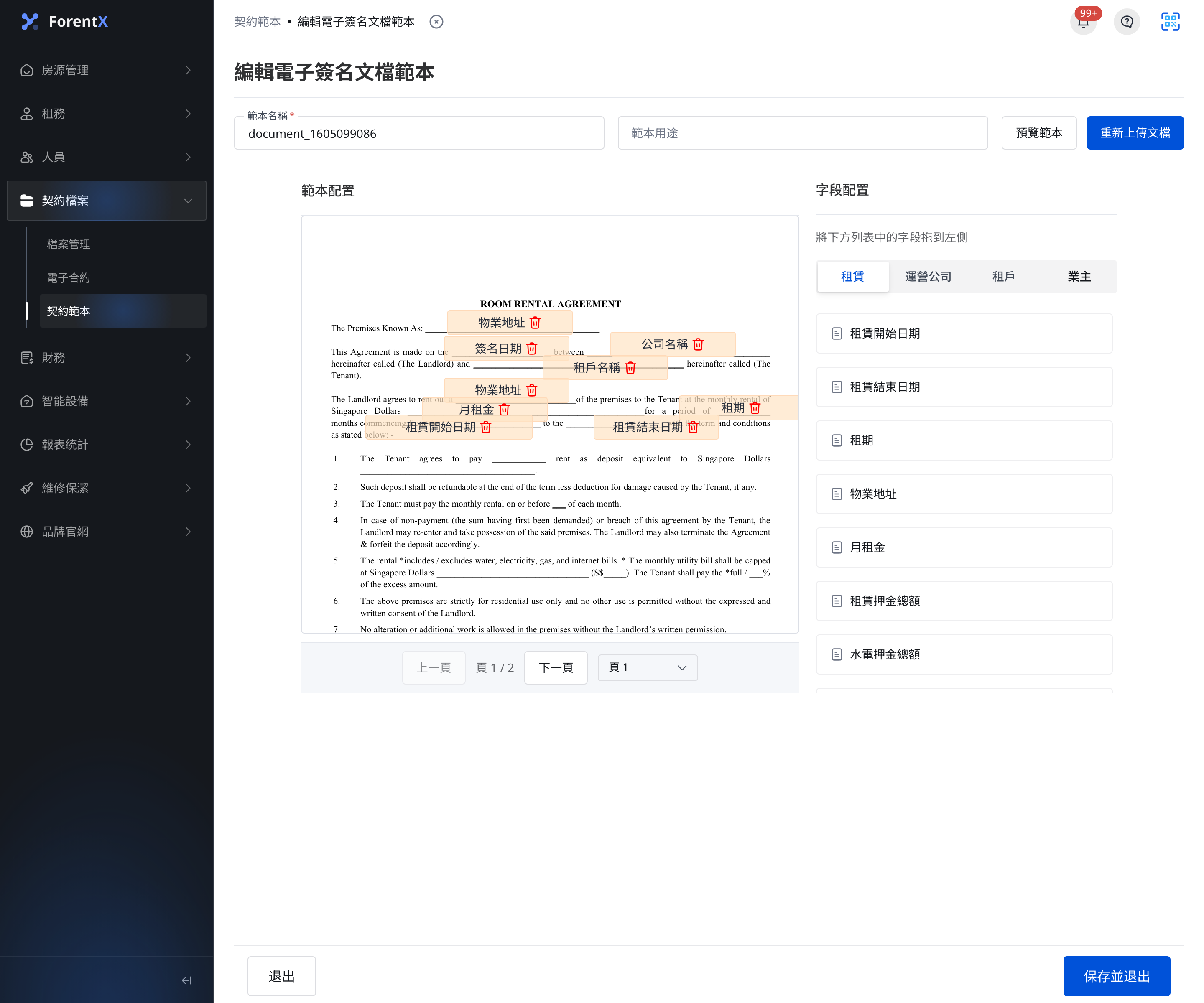The width and height of the screenshot is (1204, 1003).
Task: Click 保存並退出 to save and exit
Action: pyautogui.click(x=1116, y=977)
